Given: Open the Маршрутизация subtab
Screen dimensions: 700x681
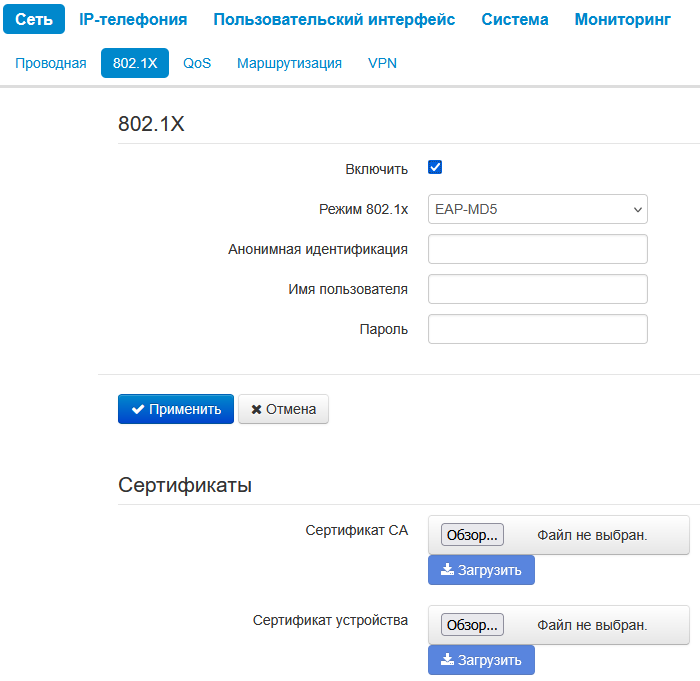Looking at the screenshot, I should pos(289,63).
